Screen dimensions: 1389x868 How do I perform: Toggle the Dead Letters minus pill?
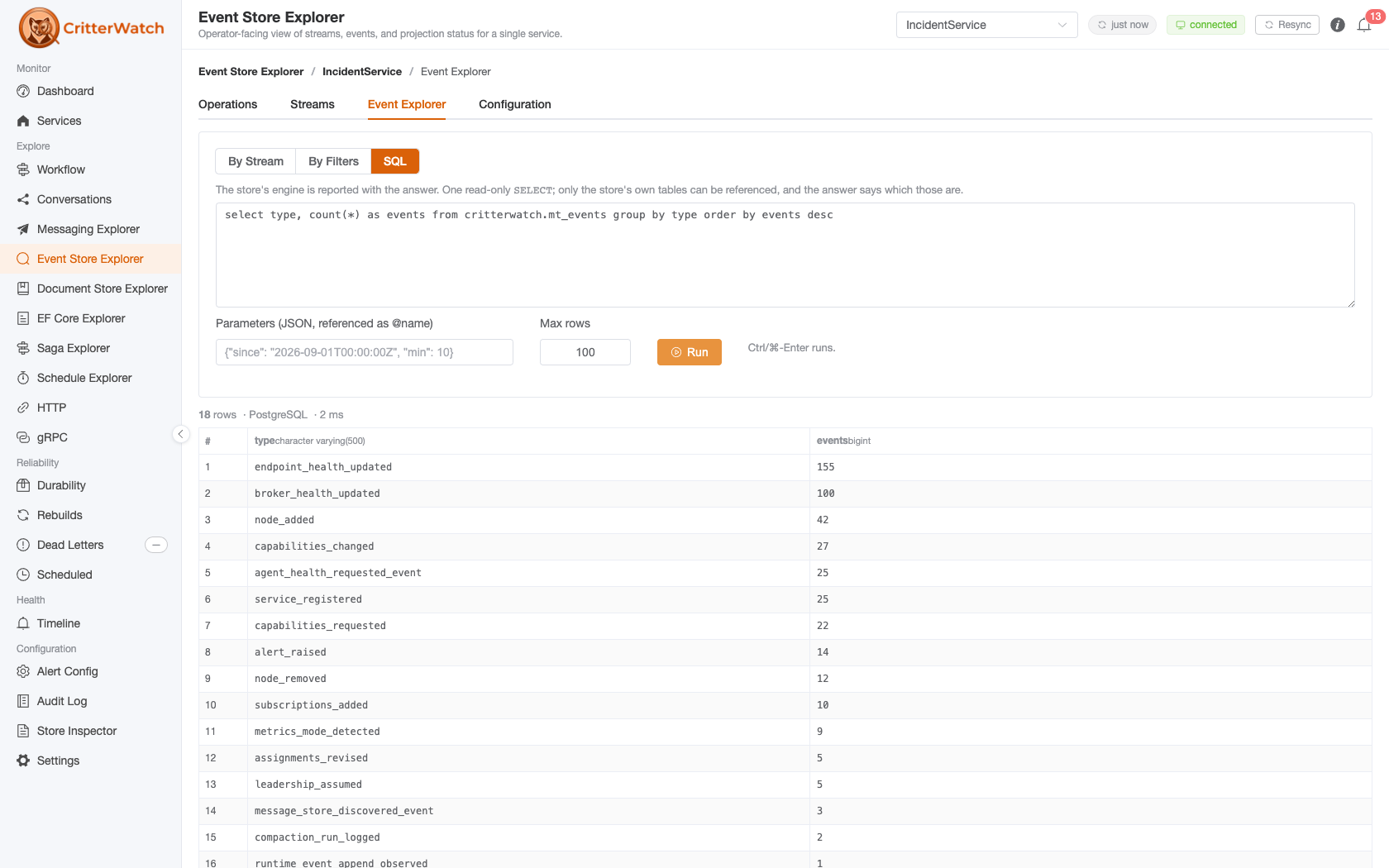156,545
